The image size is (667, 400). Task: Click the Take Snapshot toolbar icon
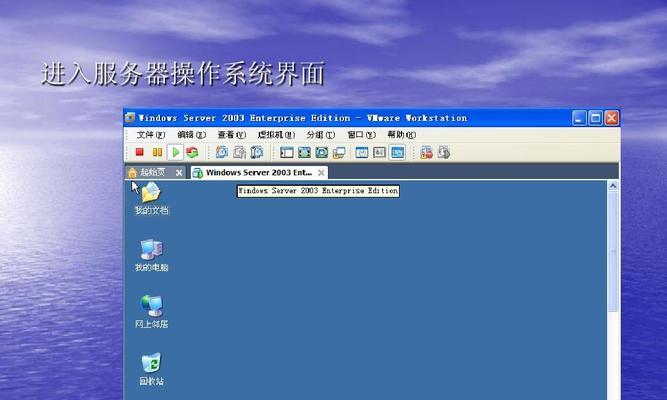click(222, 152)
